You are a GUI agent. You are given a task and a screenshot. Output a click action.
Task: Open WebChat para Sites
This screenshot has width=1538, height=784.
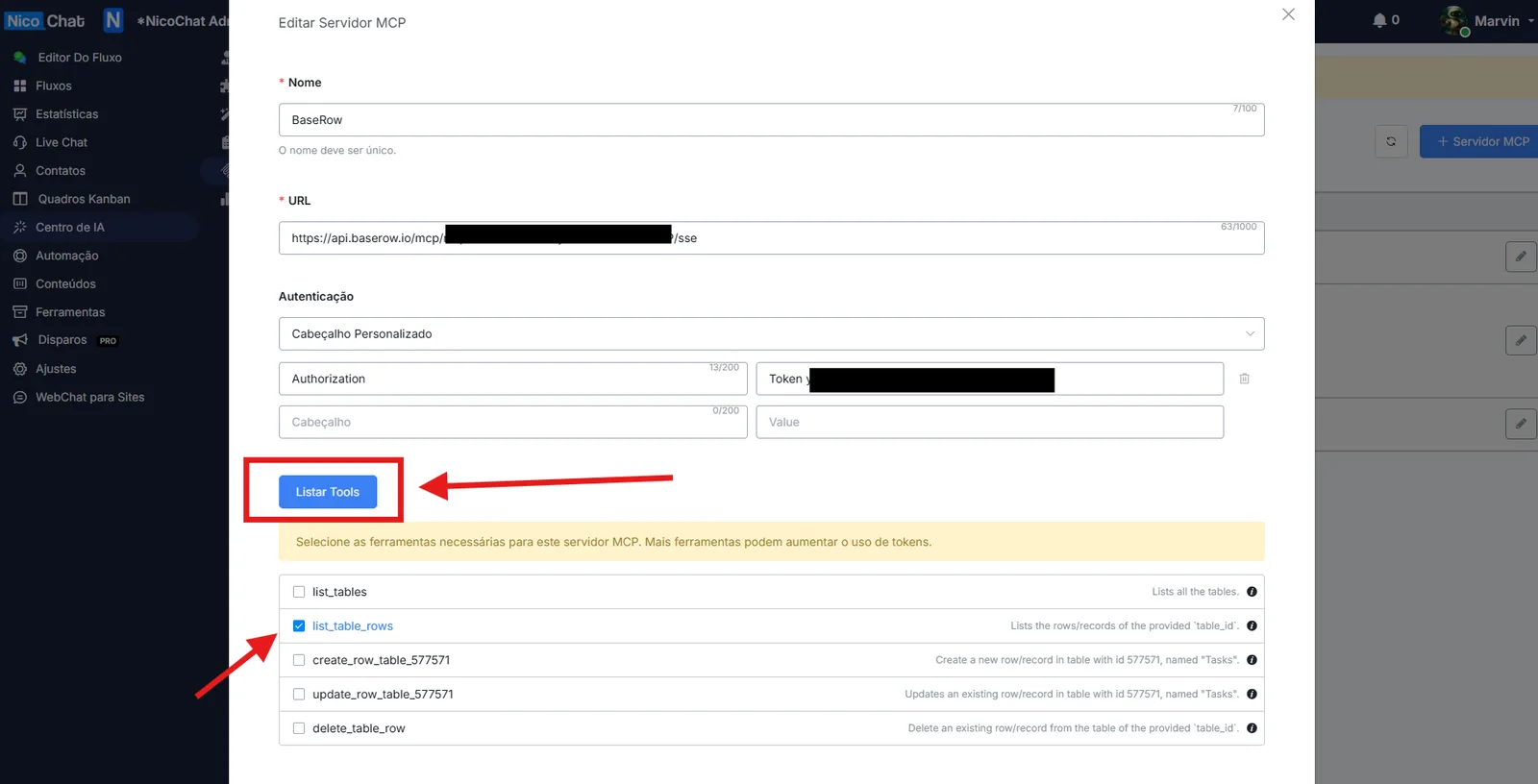coord(90,397)
